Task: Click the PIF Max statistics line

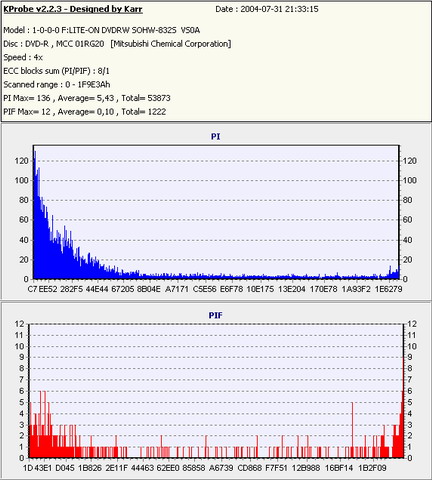Action: (84, 112)
